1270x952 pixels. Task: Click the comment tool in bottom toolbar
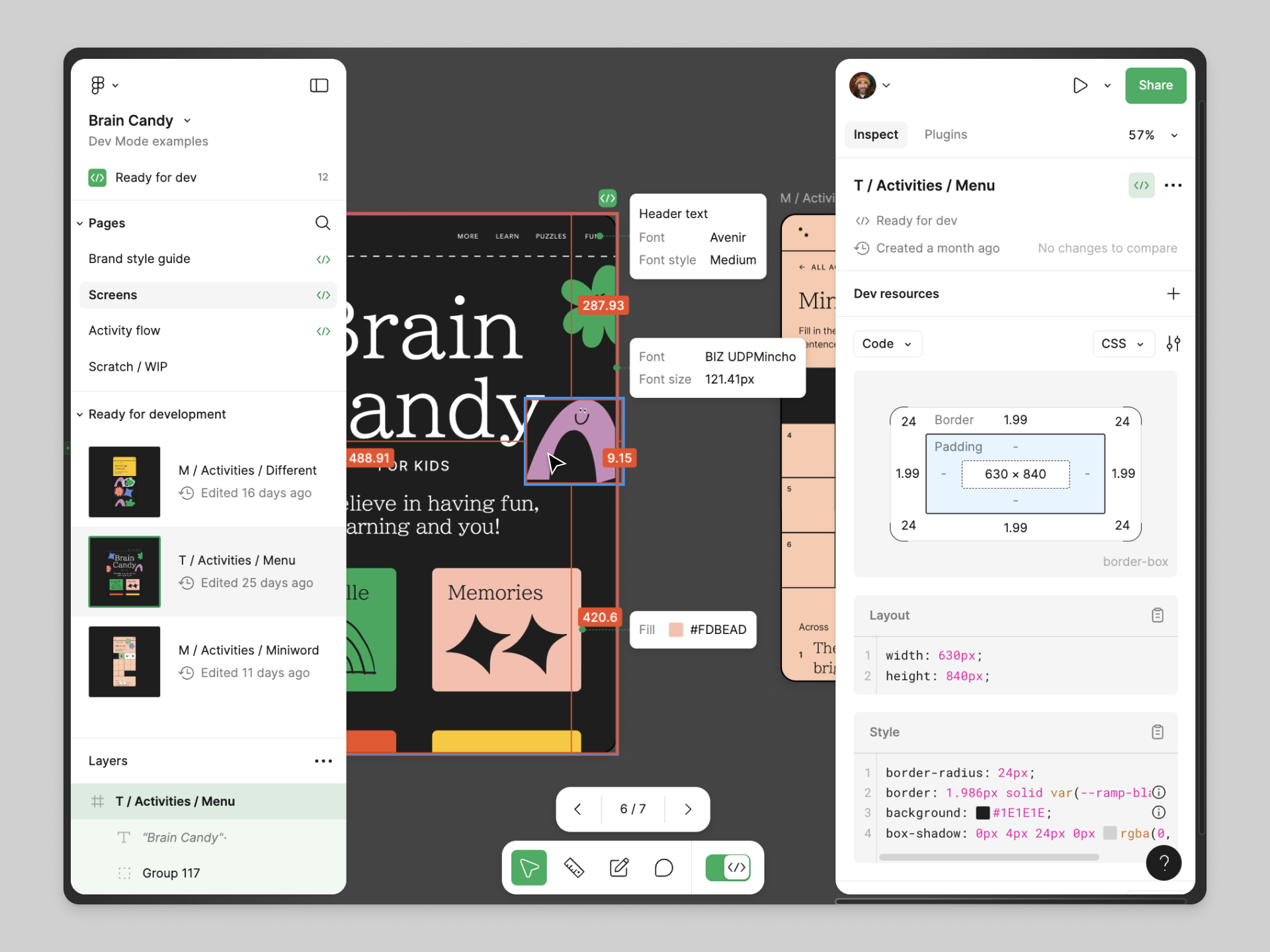(663, 867)
